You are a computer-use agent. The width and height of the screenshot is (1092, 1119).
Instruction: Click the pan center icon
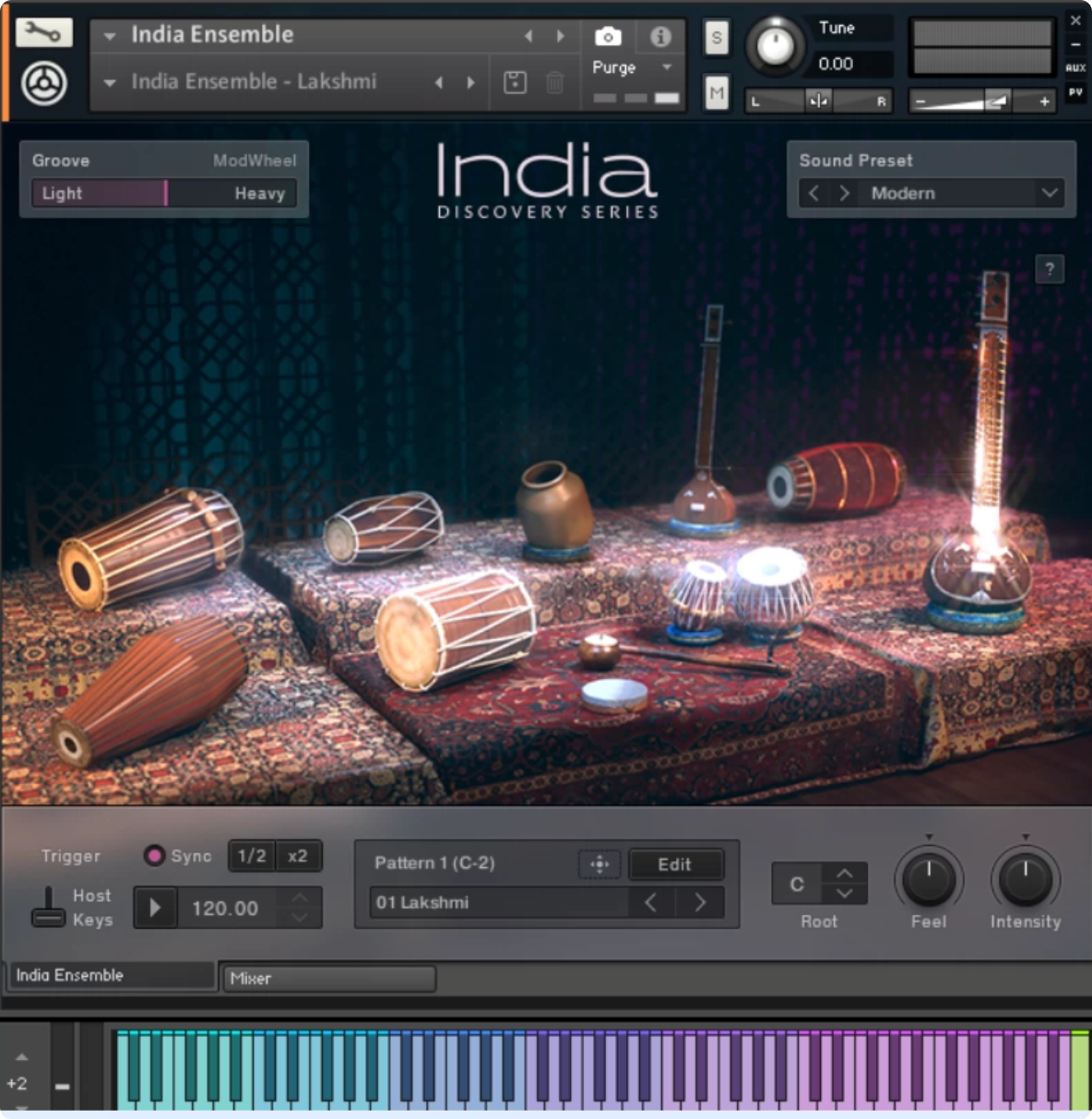[818, 101]
